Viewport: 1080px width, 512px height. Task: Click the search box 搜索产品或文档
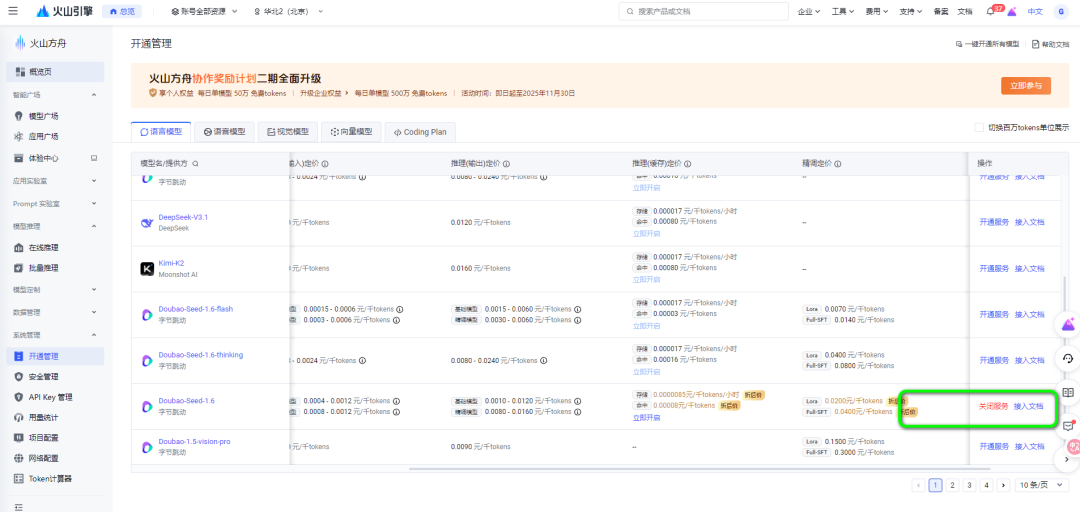[703, 12]
